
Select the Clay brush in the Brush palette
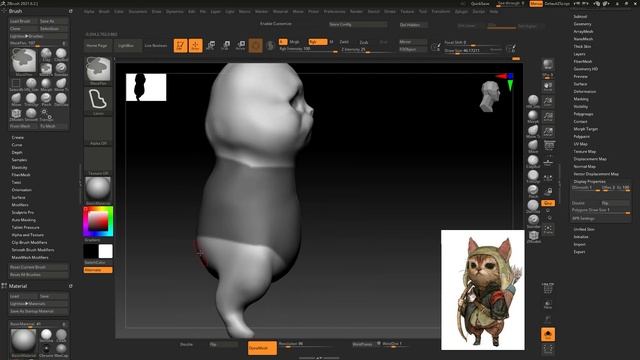point(46,54)
